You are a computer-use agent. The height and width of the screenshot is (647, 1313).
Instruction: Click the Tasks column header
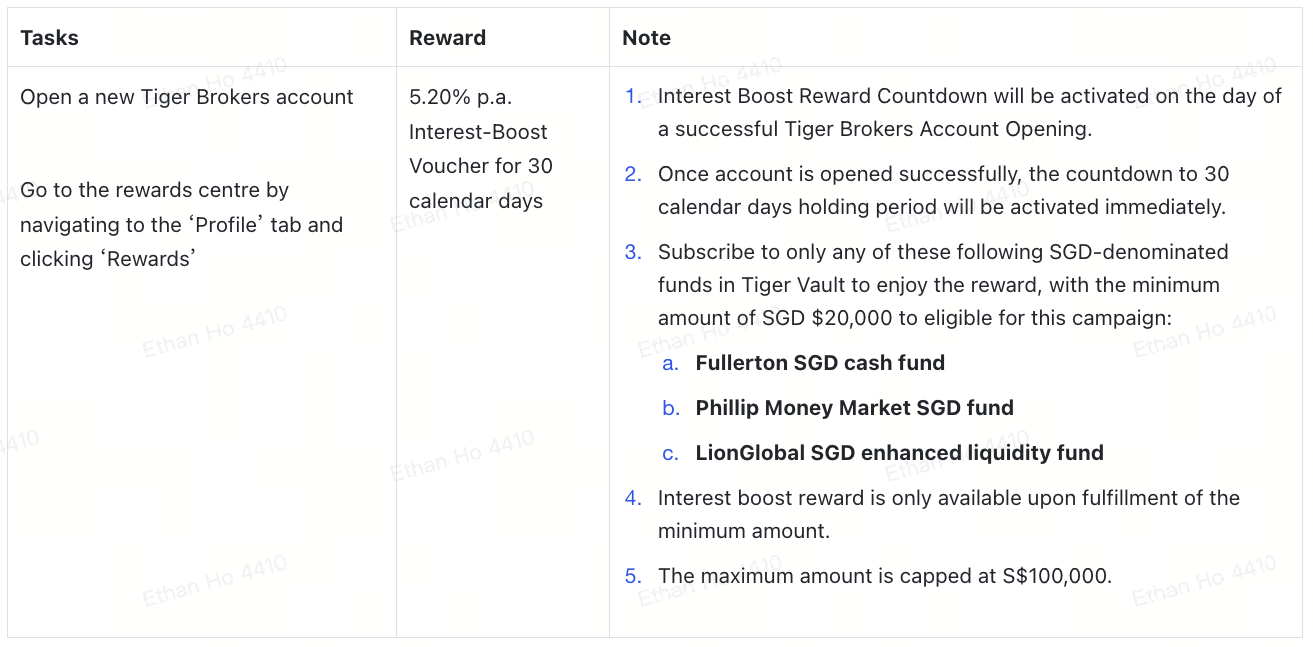point(49,38)
